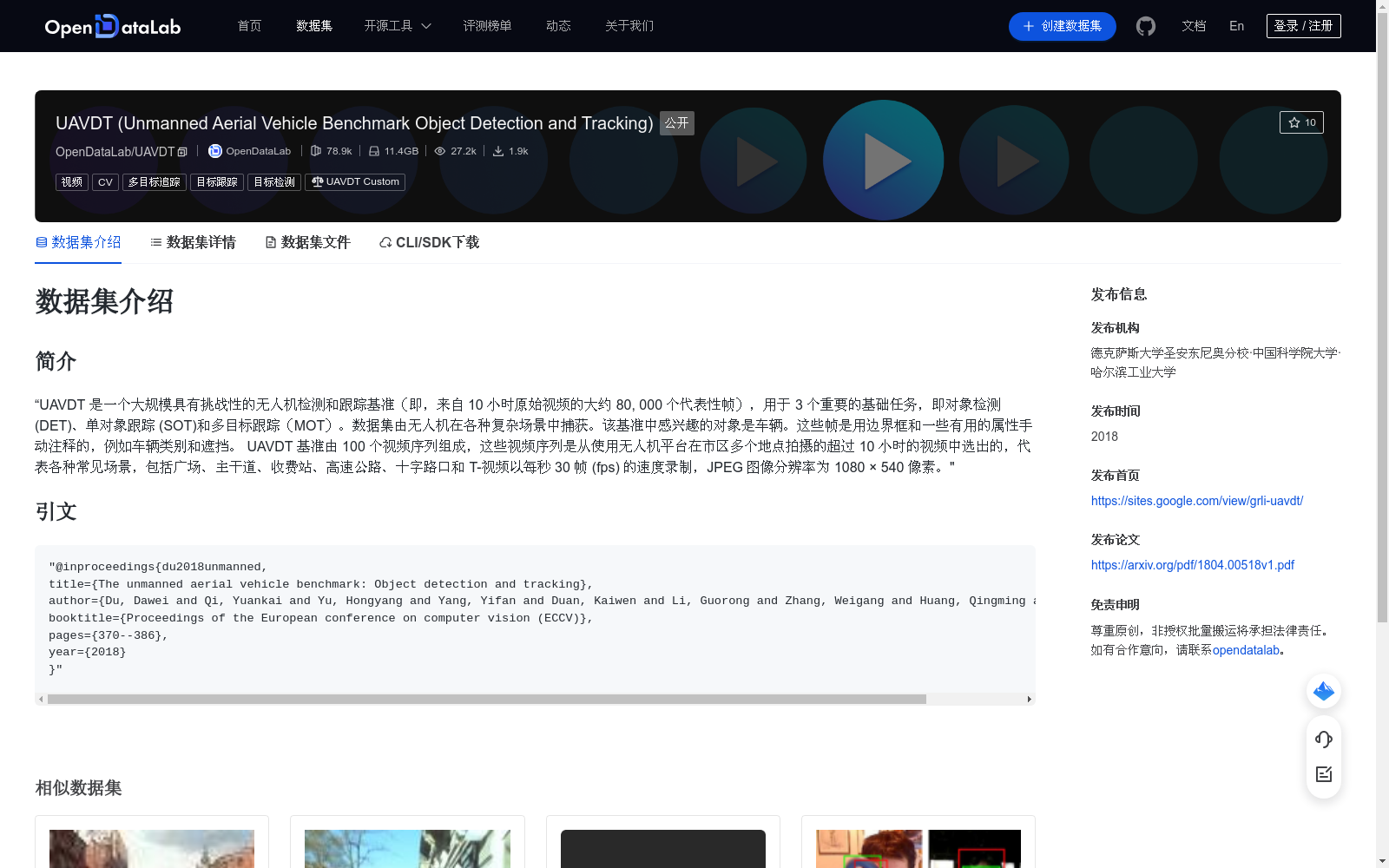
Task: Click the storage size icon beside 11.4GB
Action: [x=374, y=151]
